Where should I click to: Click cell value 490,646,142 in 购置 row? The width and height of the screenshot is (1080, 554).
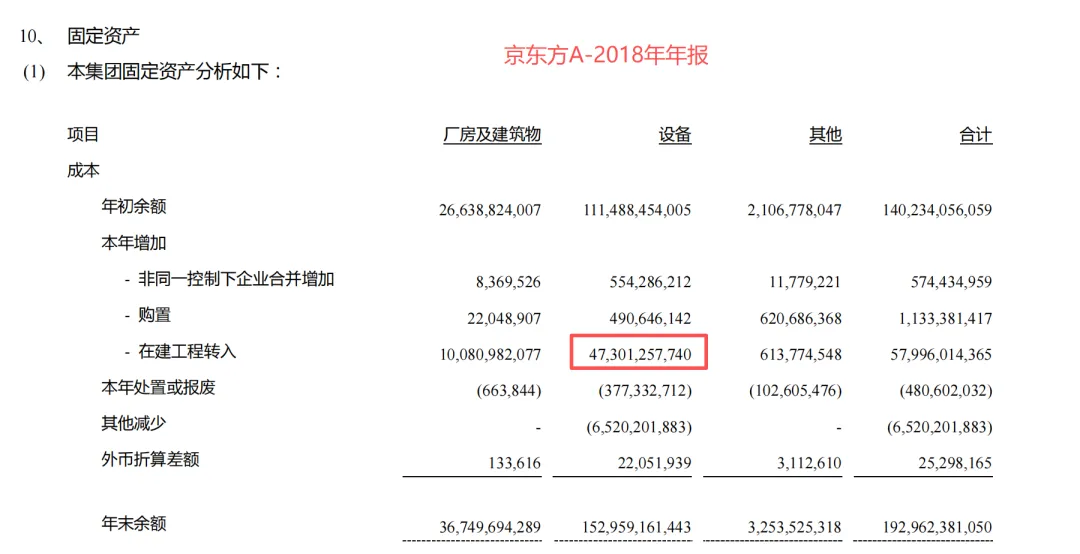[650, 318]
